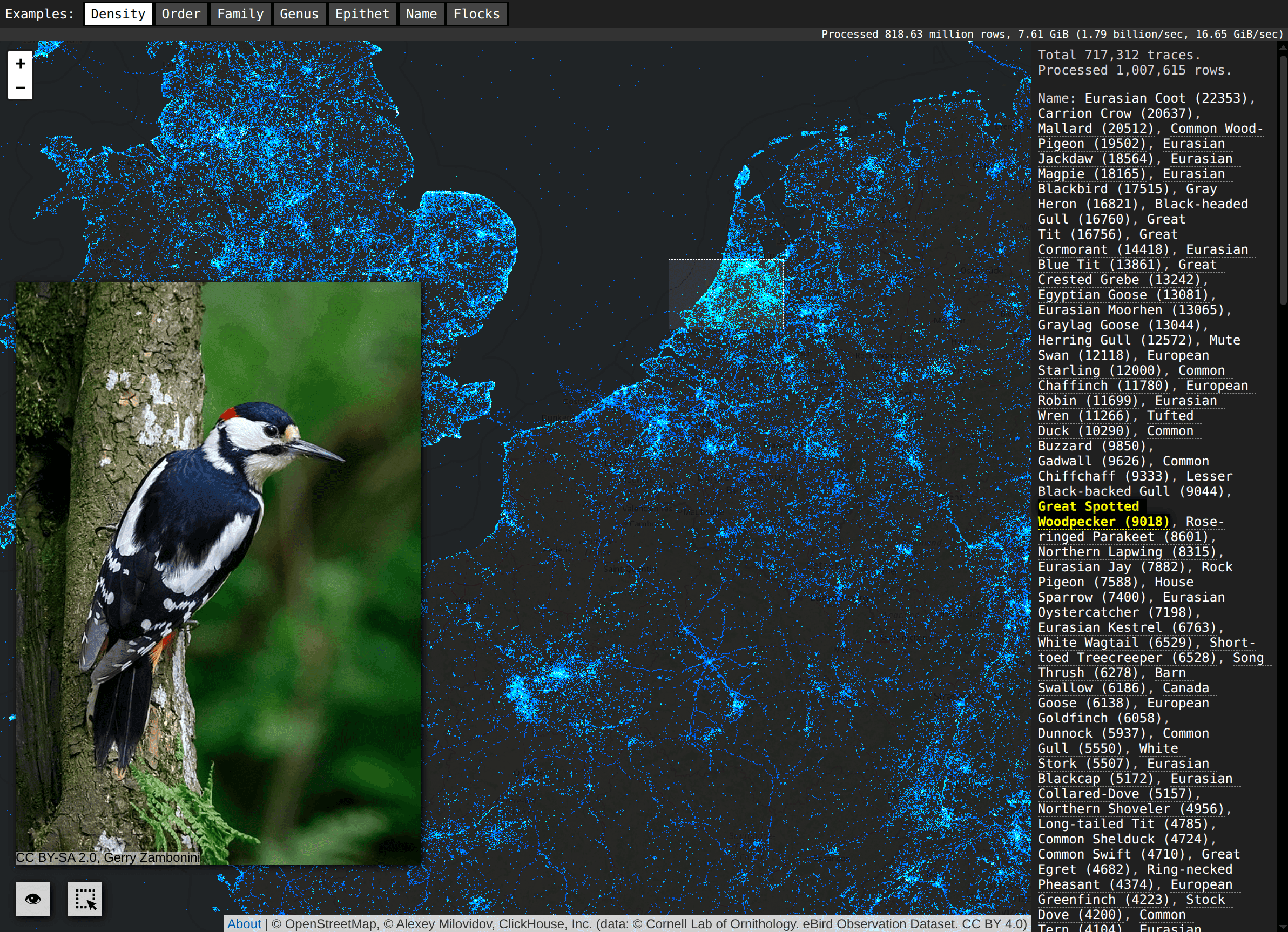Open the Epithet example

tap(362, 13)
